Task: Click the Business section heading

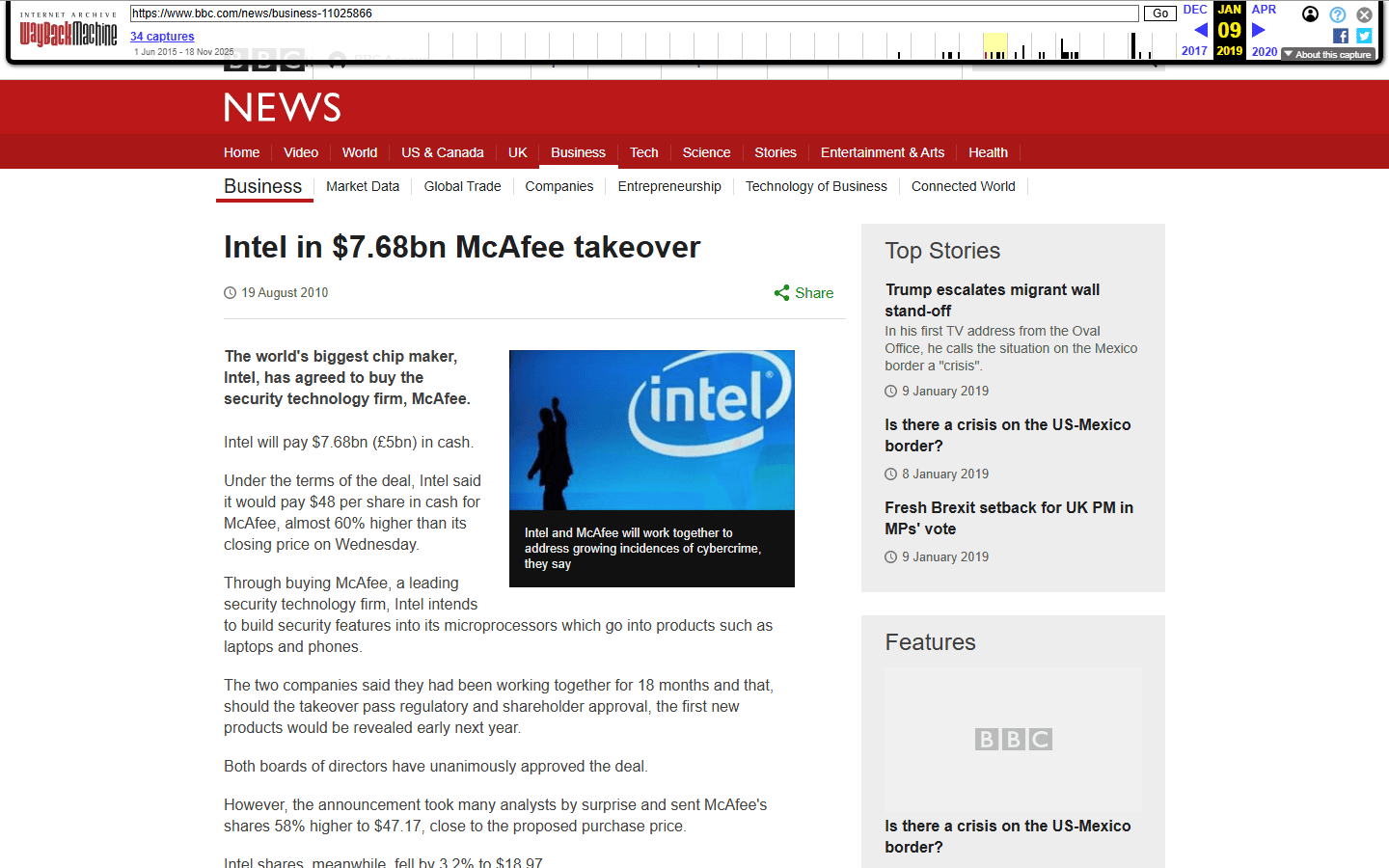Action: 263,186
